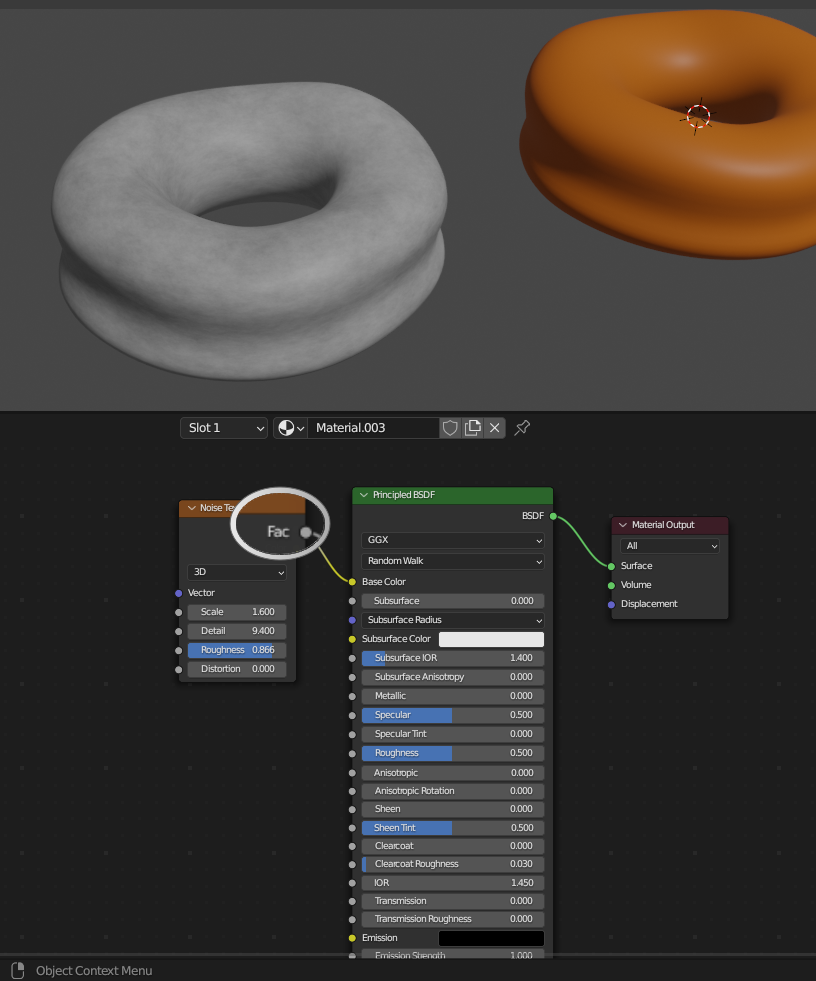The width and height of the screenshot is (816, 981).
Task: Click the Emission input socket
Action: click(x=352, y=938)
